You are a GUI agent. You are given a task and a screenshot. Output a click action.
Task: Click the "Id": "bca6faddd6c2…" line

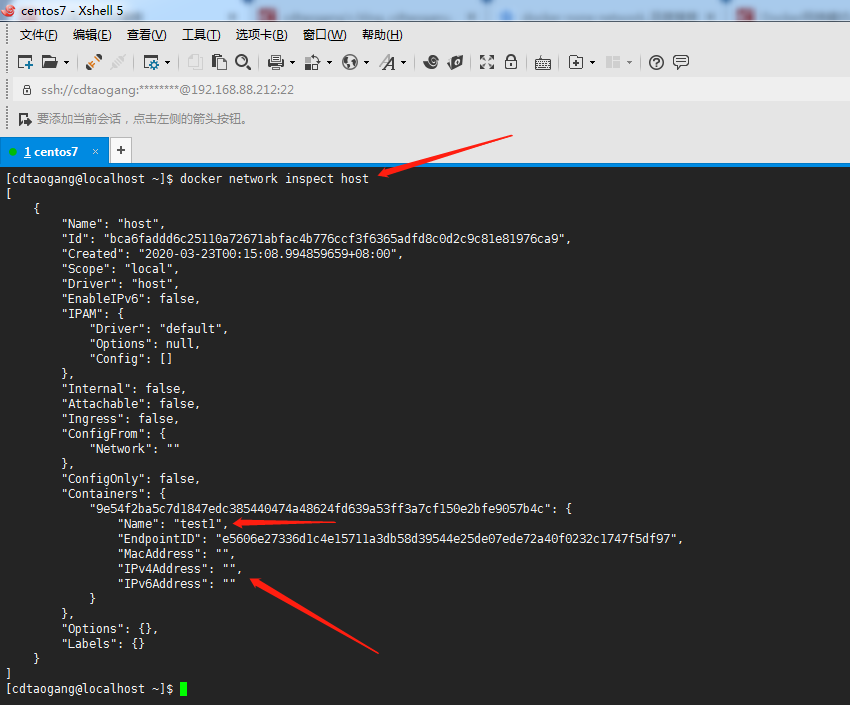(x=317, y=239)
